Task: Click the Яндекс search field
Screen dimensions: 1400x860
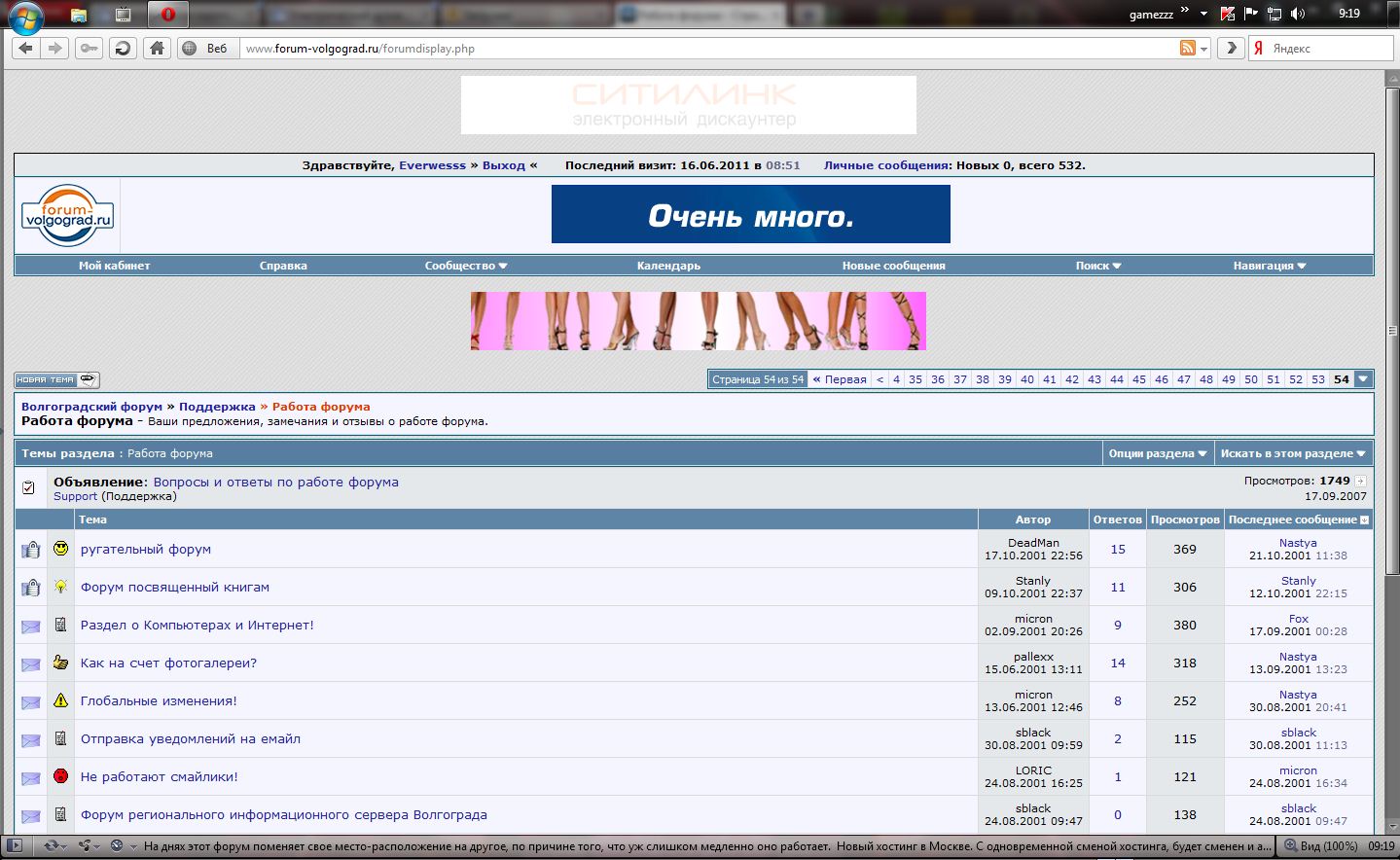Action: (1329, 49)
